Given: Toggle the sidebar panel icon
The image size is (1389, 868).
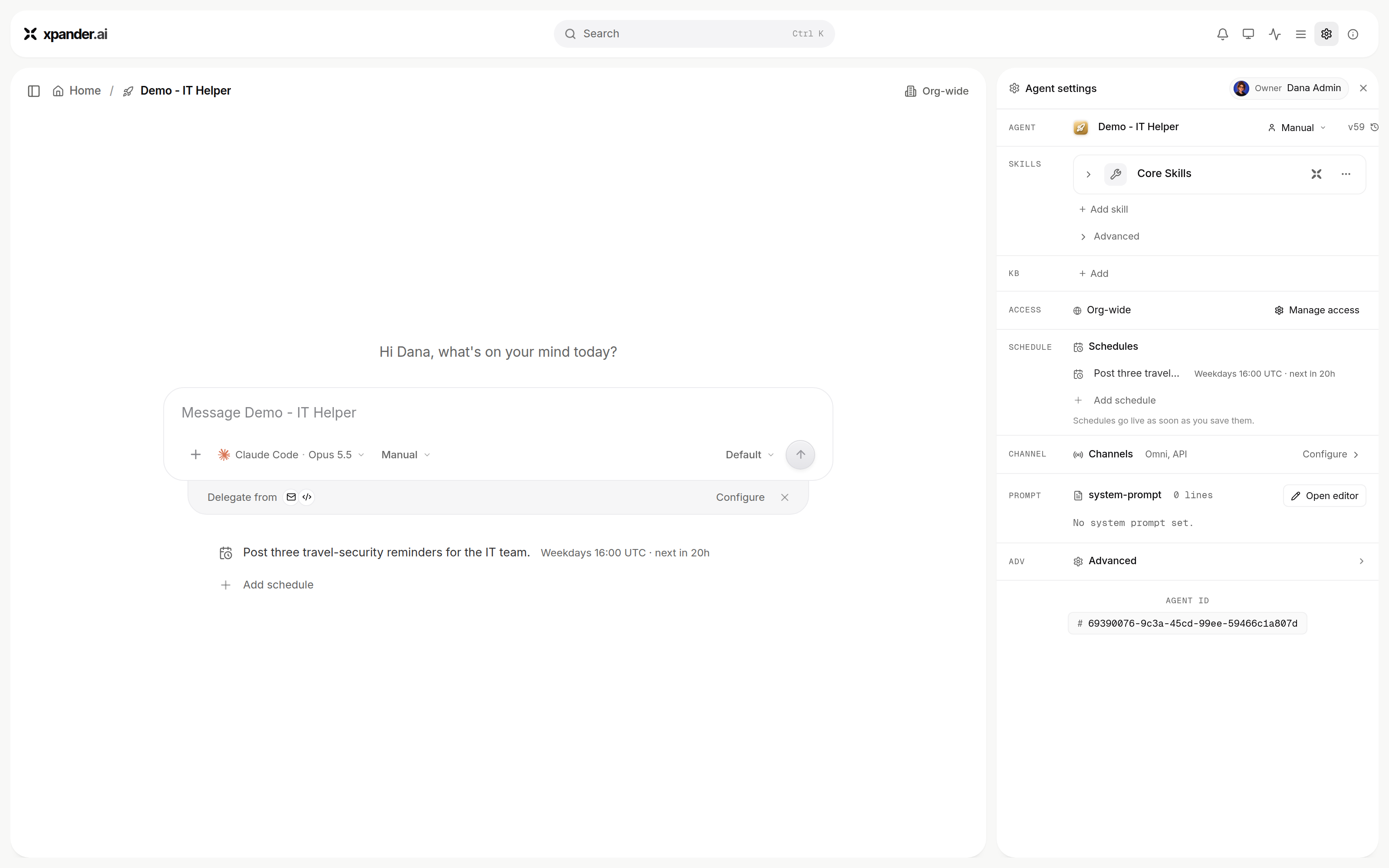Looking at the screenshot, I should (34, 91).
